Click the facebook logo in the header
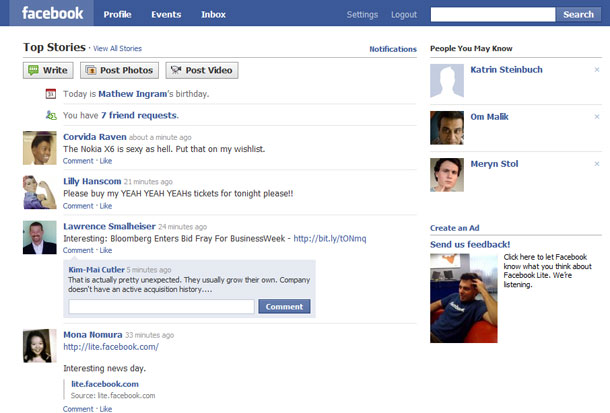 pos(53,13)
